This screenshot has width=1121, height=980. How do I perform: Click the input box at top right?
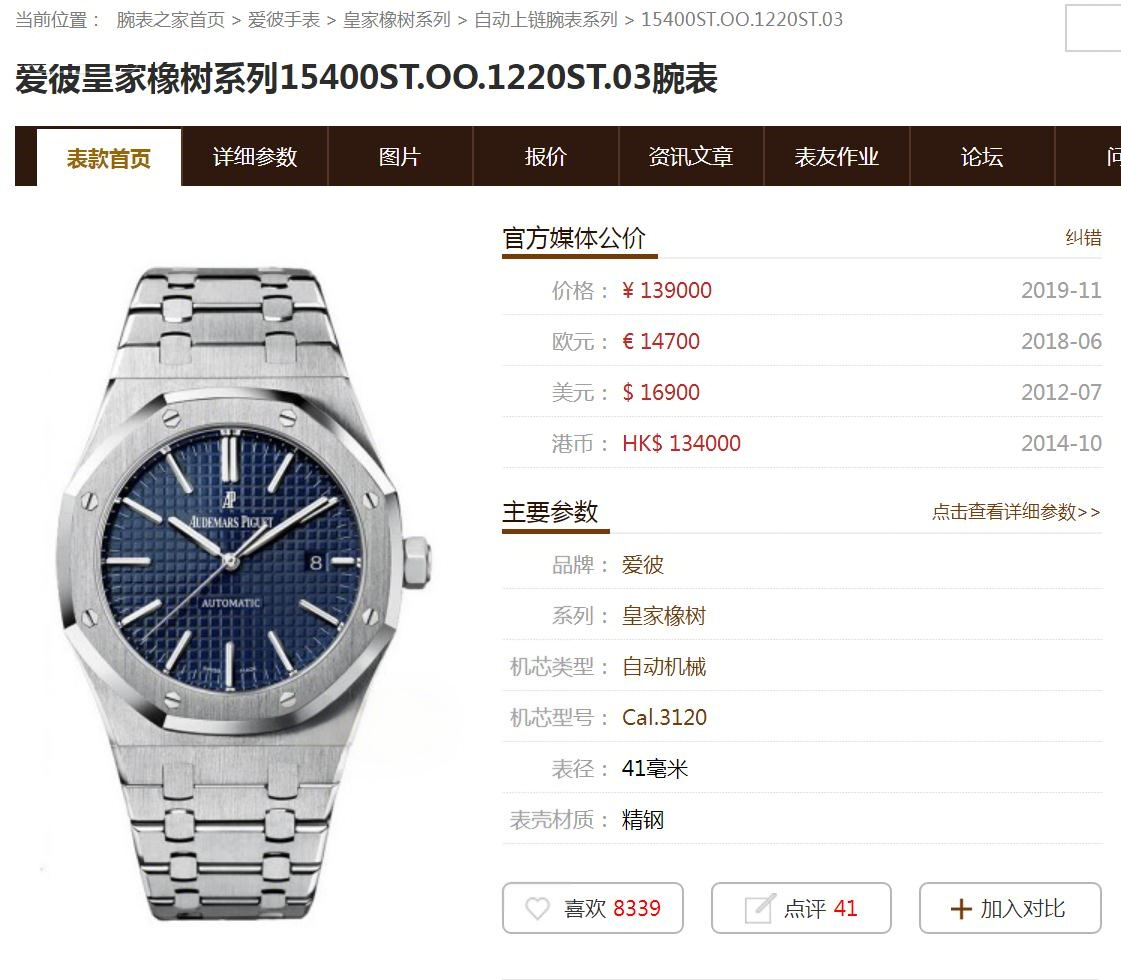(1093, 28)
